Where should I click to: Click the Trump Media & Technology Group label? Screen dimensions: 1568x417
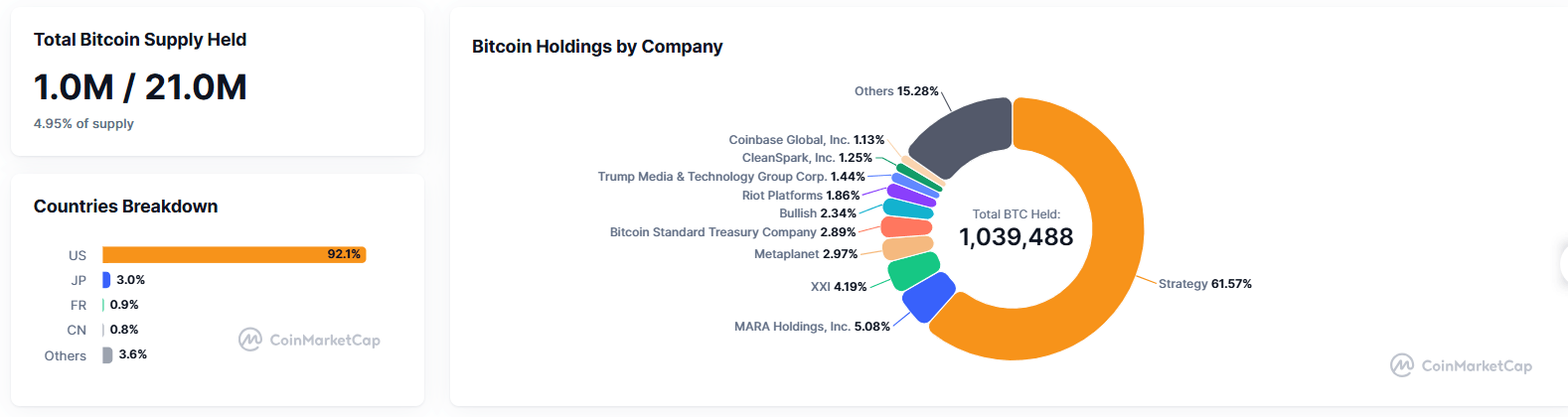tap(730, 177)
